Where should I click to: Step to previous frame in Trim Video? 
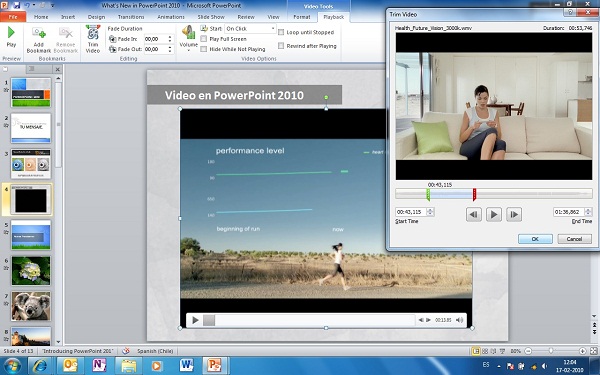click(473, 214)
